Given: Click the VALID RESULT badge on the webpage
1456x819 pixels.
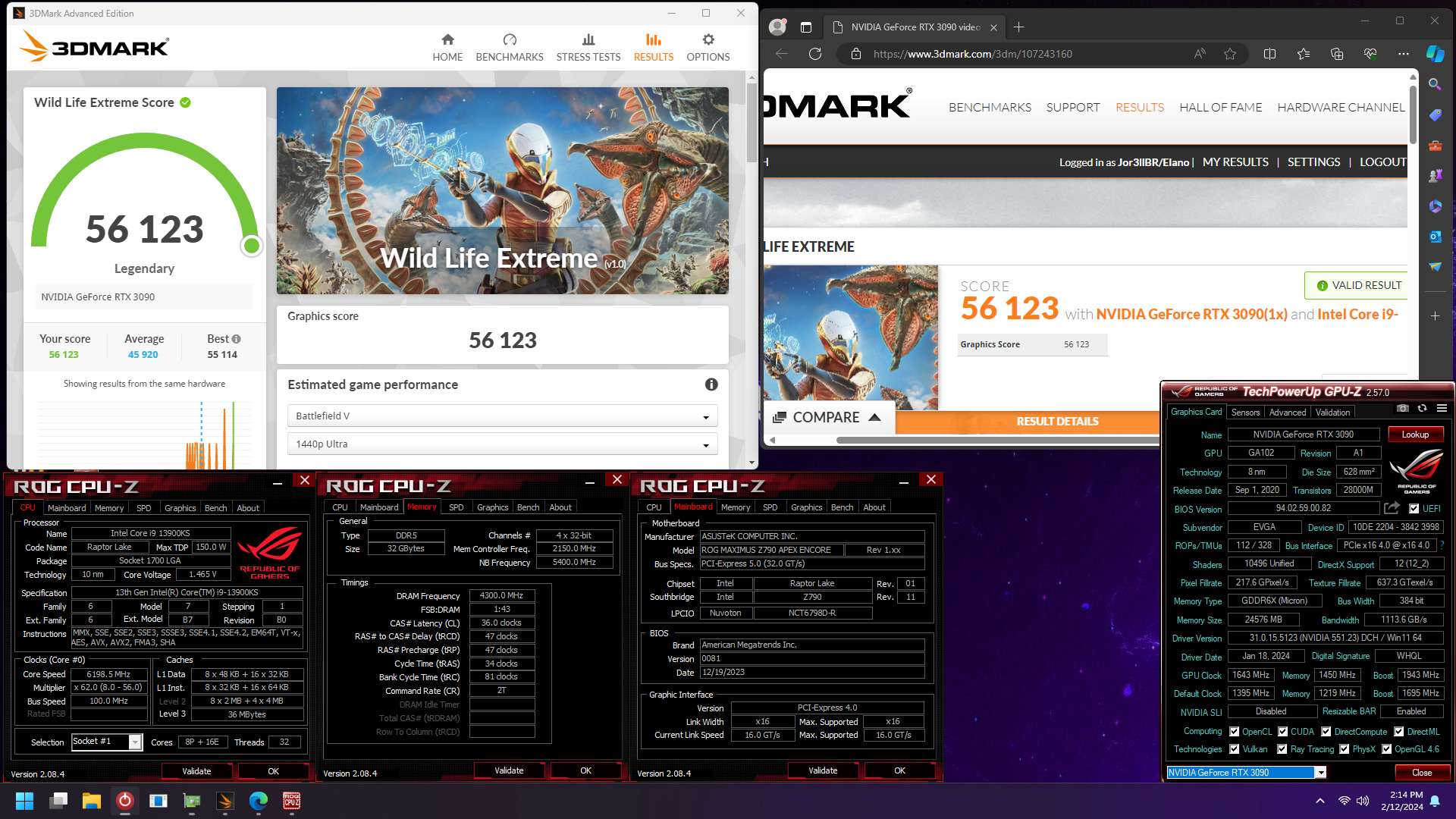Looking at the screenshot, I should [1357, 285].
